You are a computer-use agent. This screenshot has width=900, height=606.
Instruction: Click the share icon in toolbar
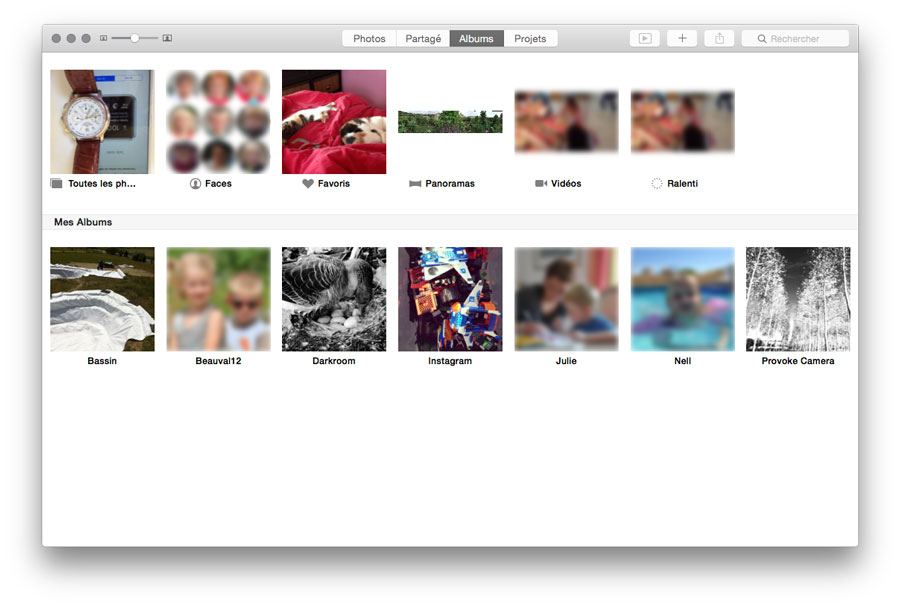719,38
